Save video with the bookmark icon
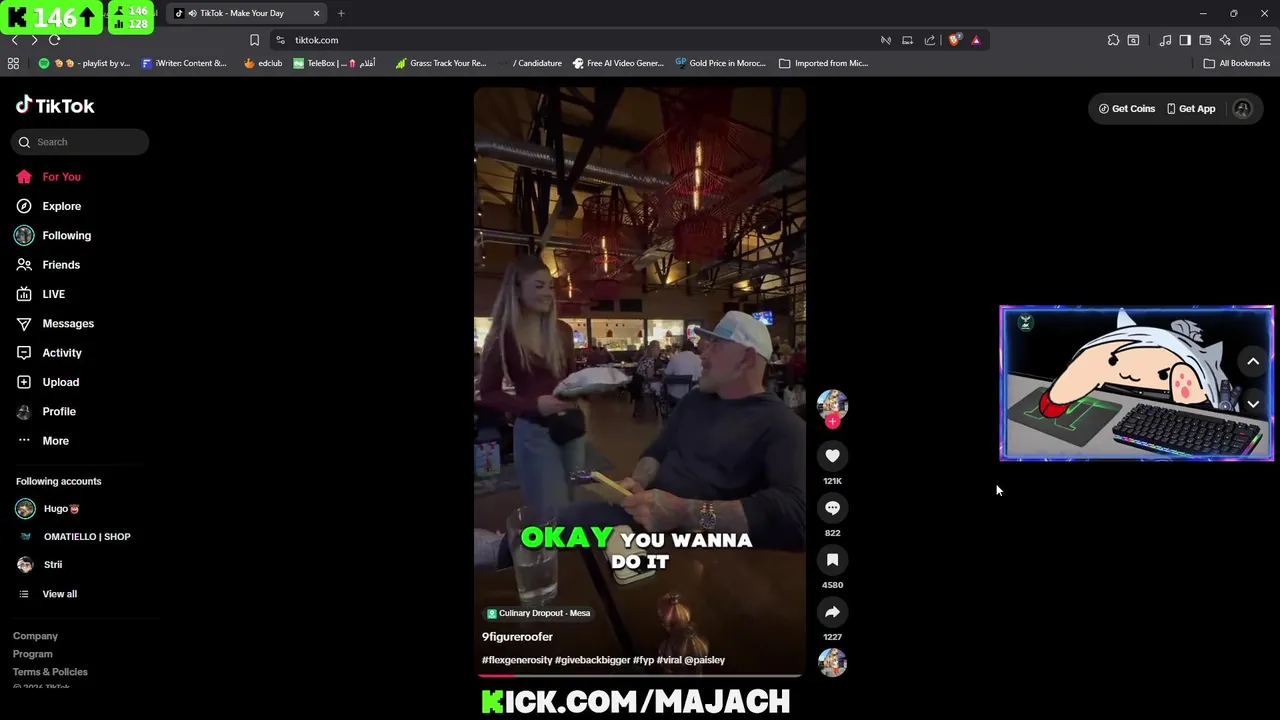Image resolution: width=1280 pixels, height=720 pixels. click(x=832, y=560)
